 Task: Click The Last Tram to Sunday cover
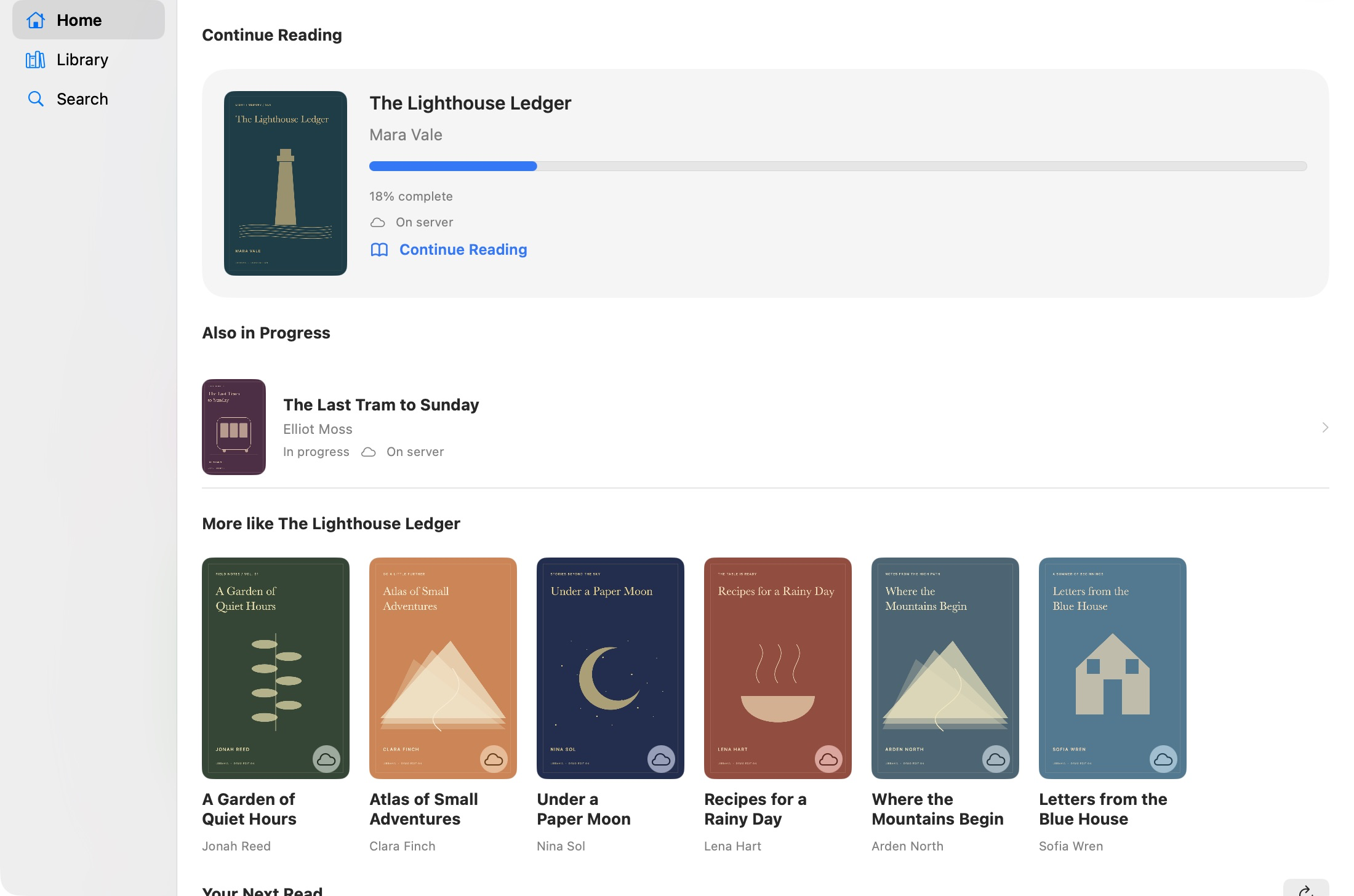234,427
